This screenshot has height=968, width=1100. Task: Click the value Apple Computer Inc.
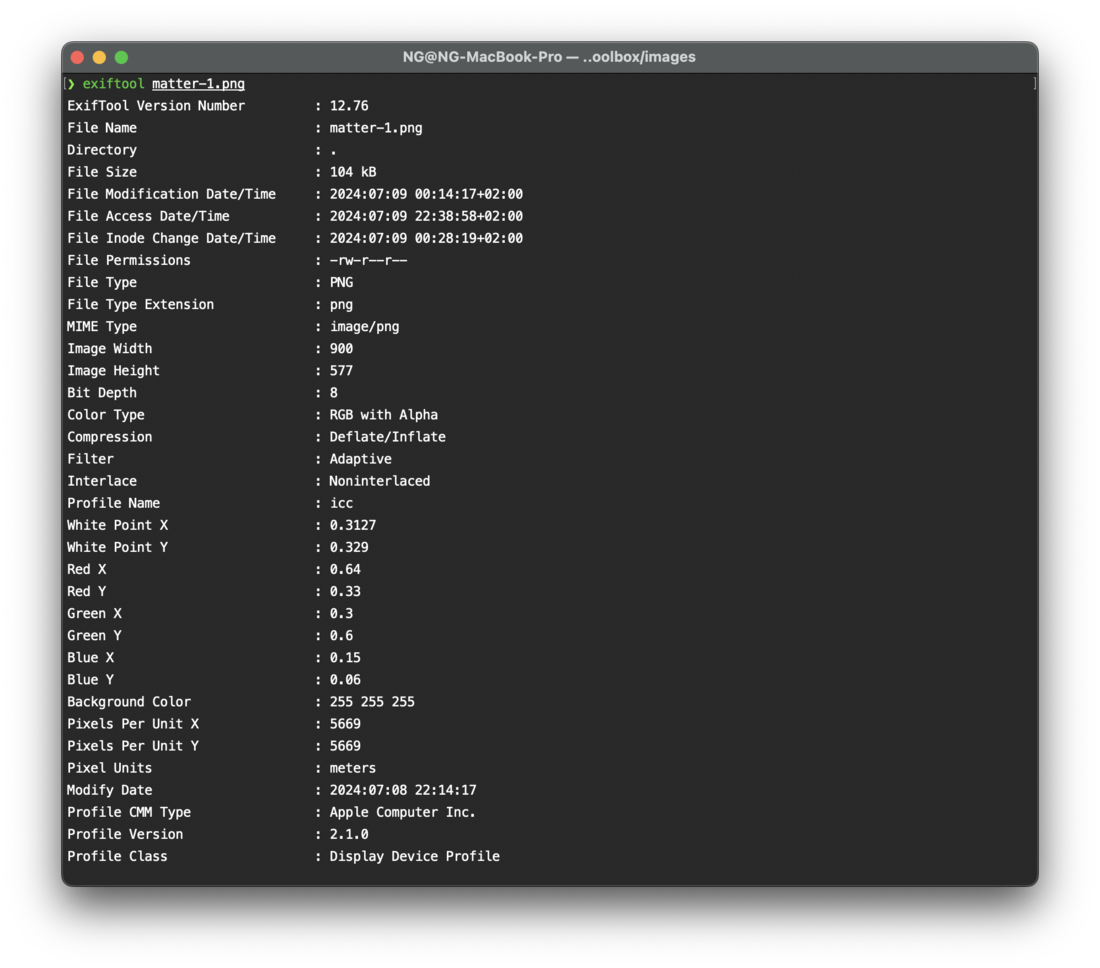(403, 812)
